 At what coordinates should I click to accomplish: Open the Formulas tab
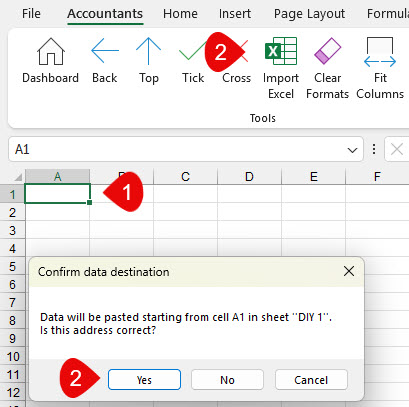click(x=388, y=14)
